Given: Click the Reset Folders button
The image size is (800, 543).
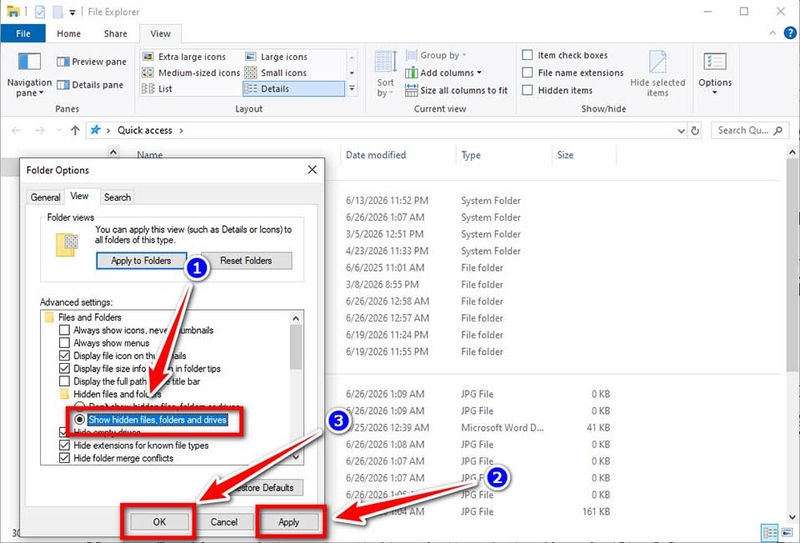Looking at the screenshot, I should 246,261.
